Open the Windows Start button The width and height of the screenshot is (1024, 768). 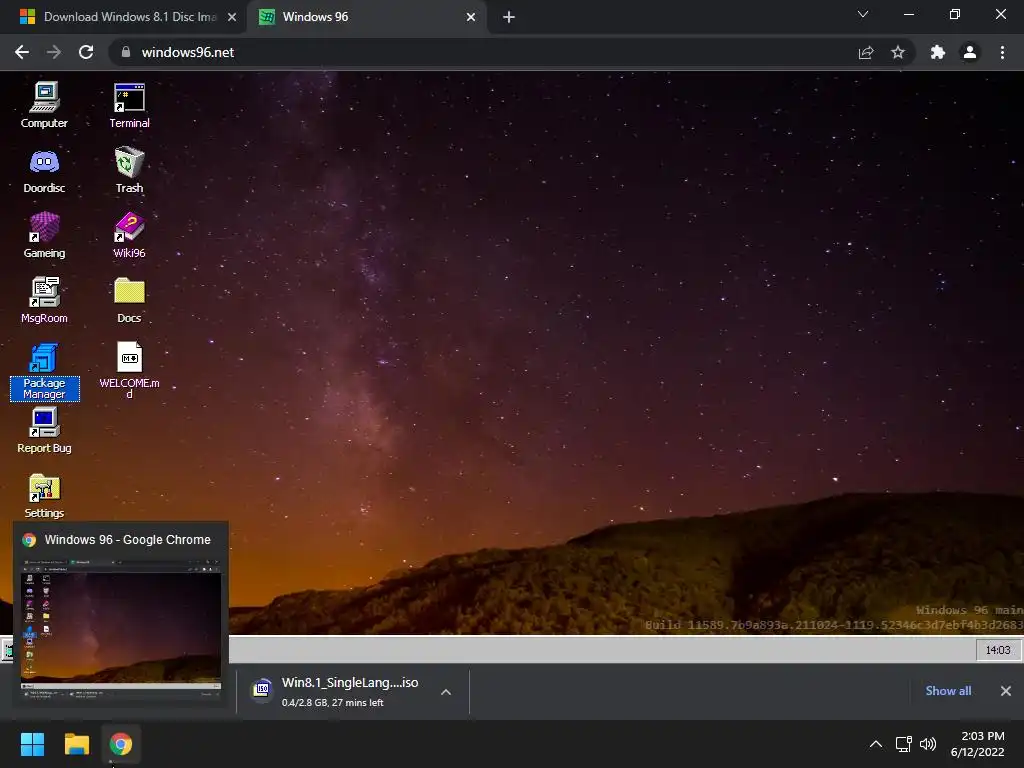pos(32,744)
